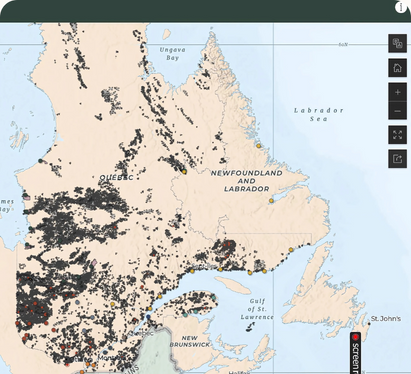Click the Labrador Sea label
The image size is (411, 374).
[318, 114]
